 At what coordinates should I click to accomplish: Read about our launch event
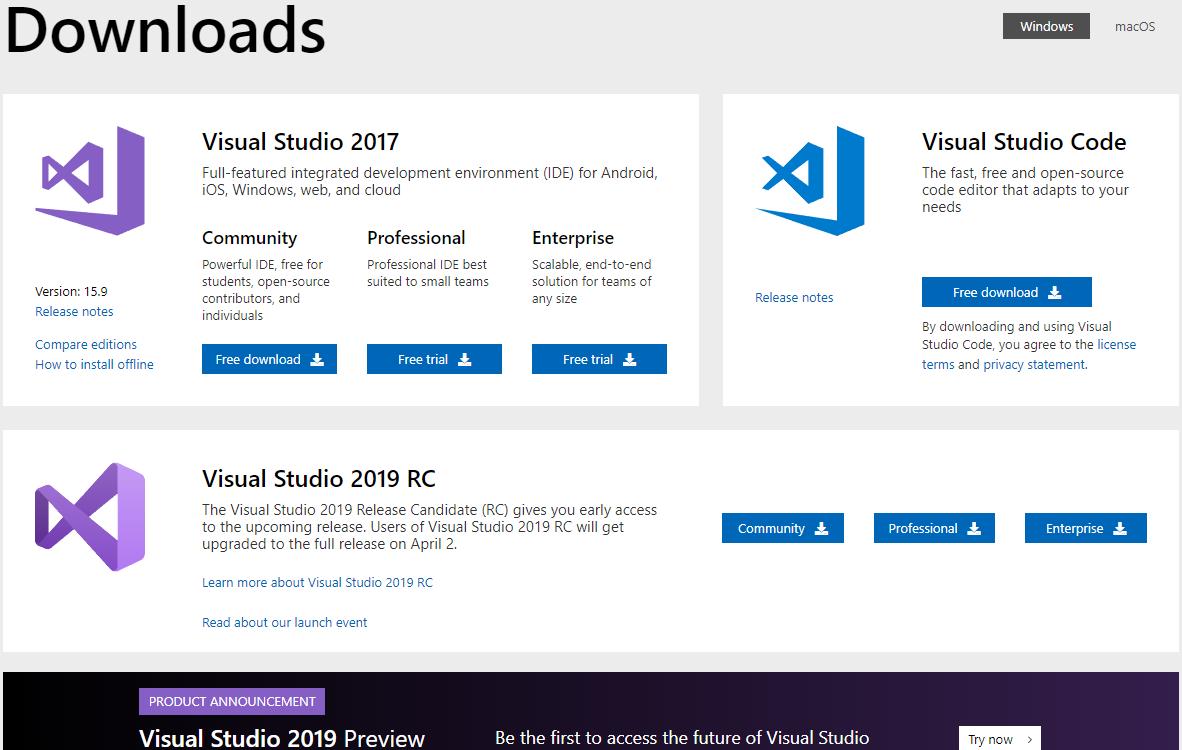(x=284, y=623)
